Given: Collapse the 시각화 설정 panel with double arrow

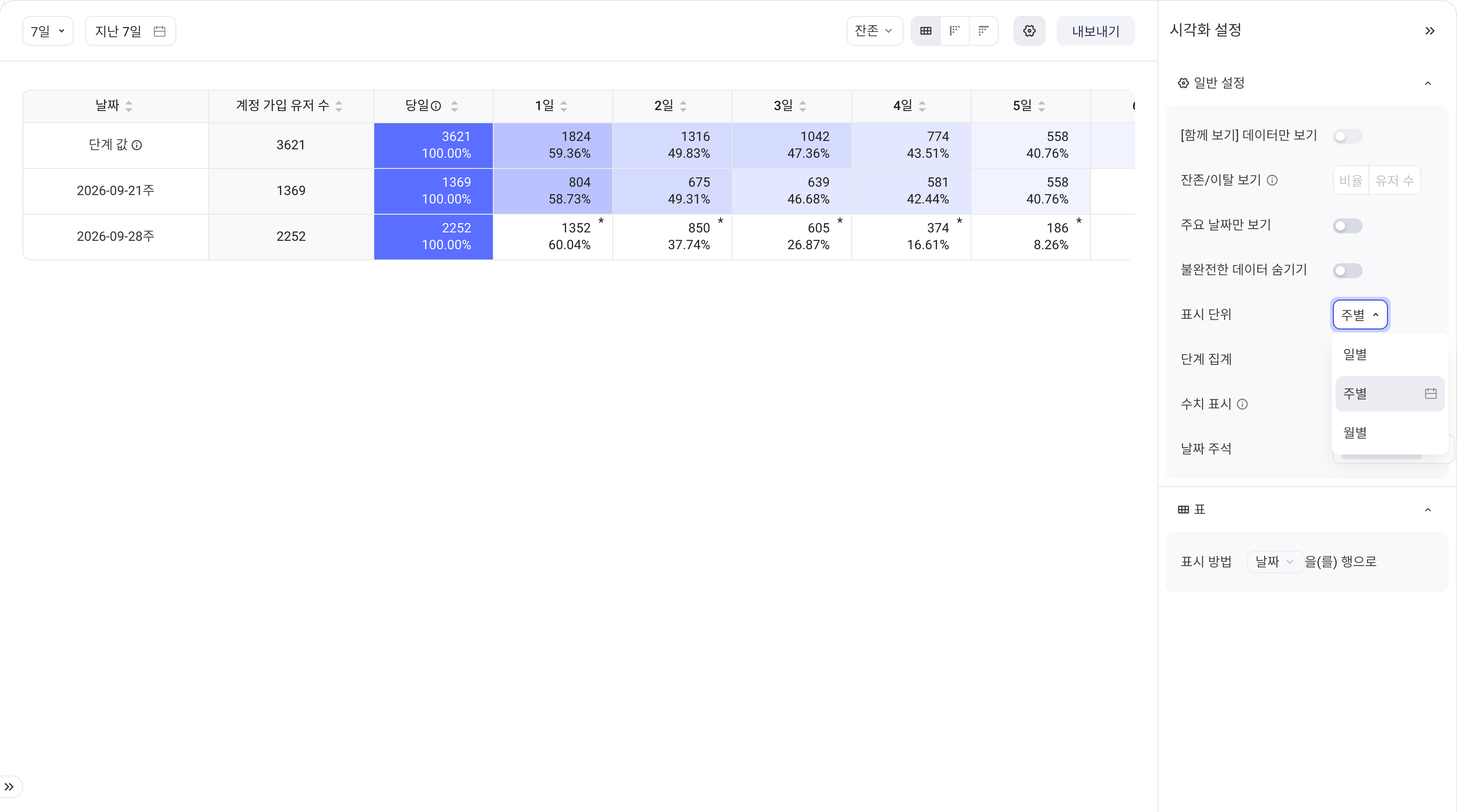Looking at the screenshot, I should tap(1430, 30).
